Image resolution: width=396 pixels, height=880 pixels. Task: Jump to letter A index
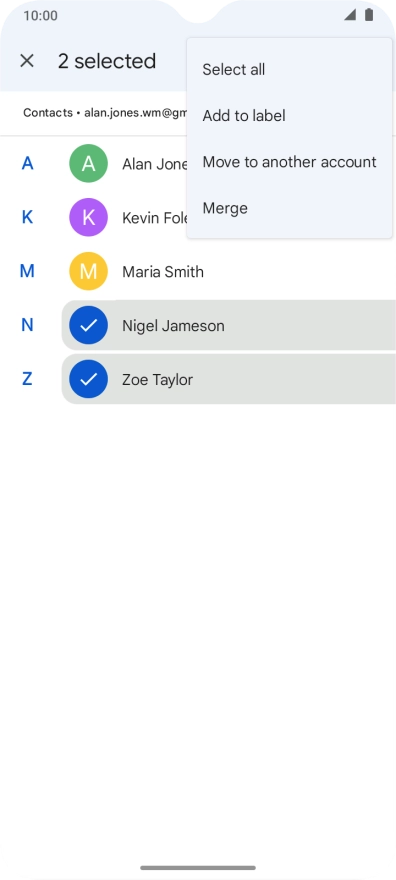(27, 163)
